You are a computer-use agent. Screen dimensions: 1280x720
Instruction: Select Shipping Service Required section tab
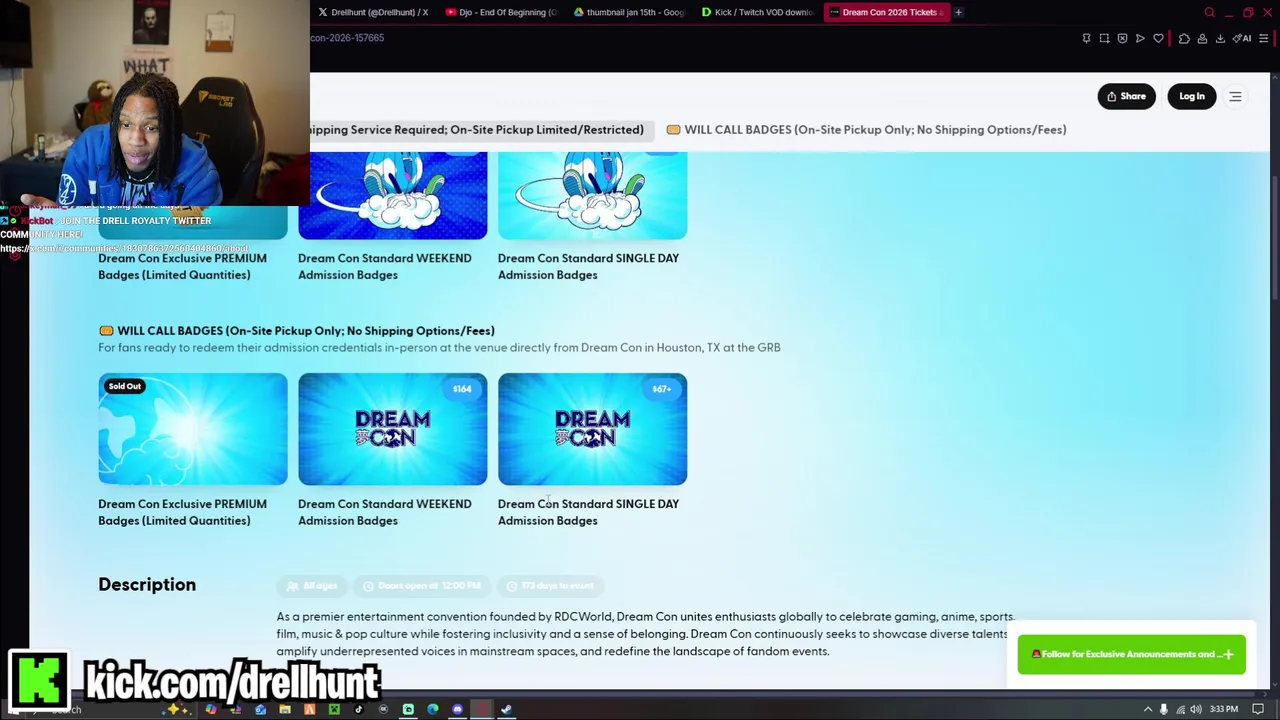(482, 130)
